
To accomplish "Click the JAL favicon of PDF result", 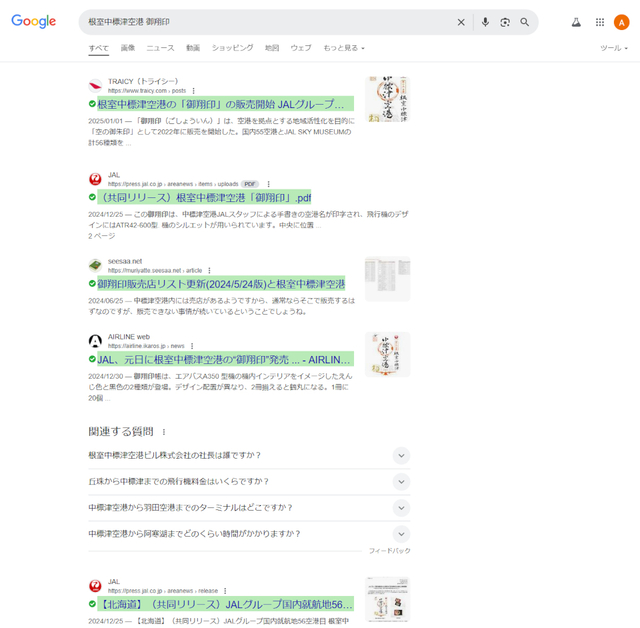I will pos(95,179).
